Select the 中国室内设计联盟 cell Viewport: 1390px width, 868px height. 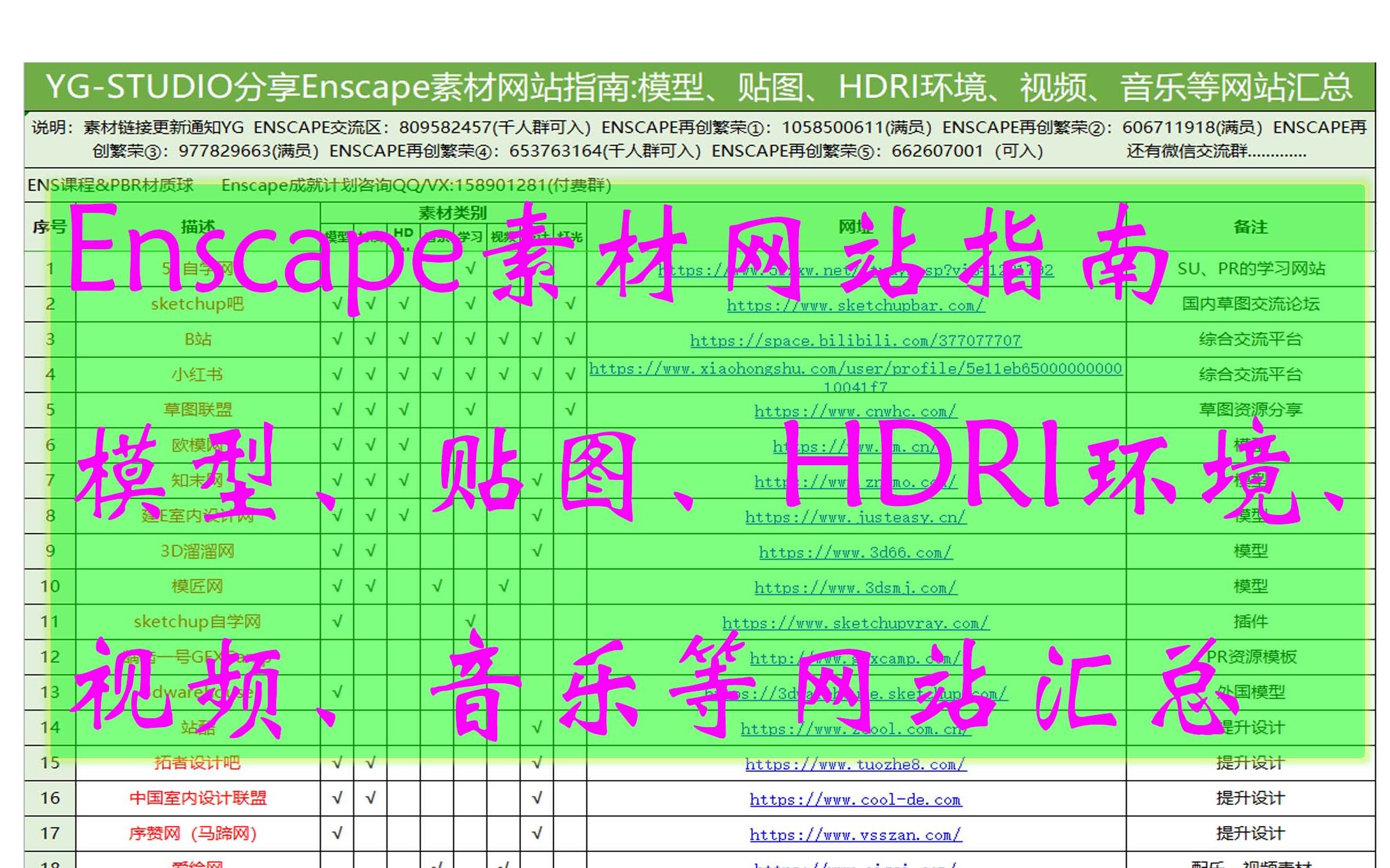[198, 798]
